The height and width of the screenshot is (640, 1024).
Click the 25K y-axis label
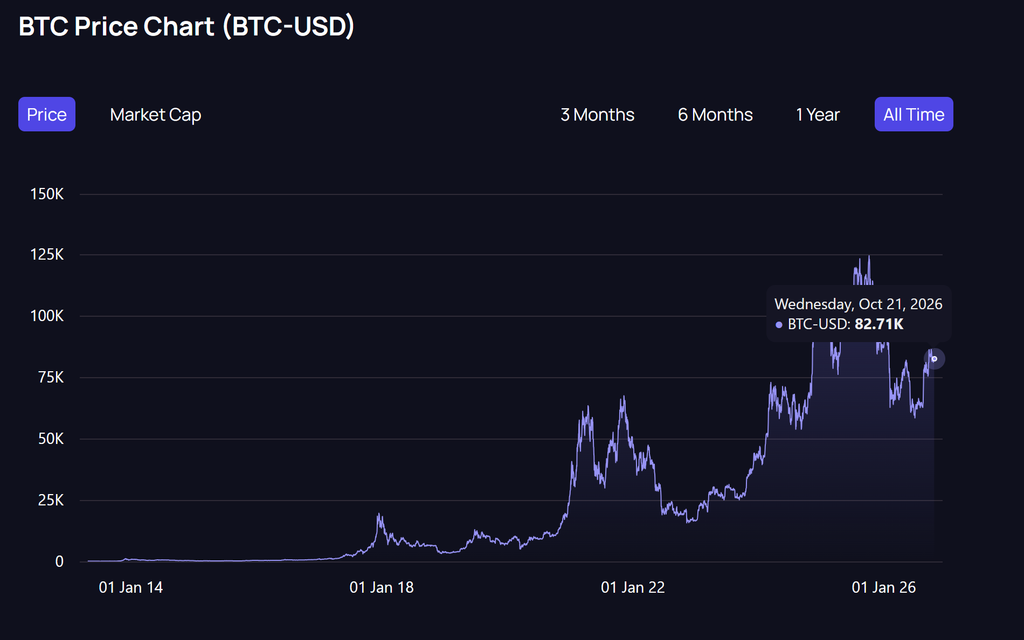[x=50, y=500]
